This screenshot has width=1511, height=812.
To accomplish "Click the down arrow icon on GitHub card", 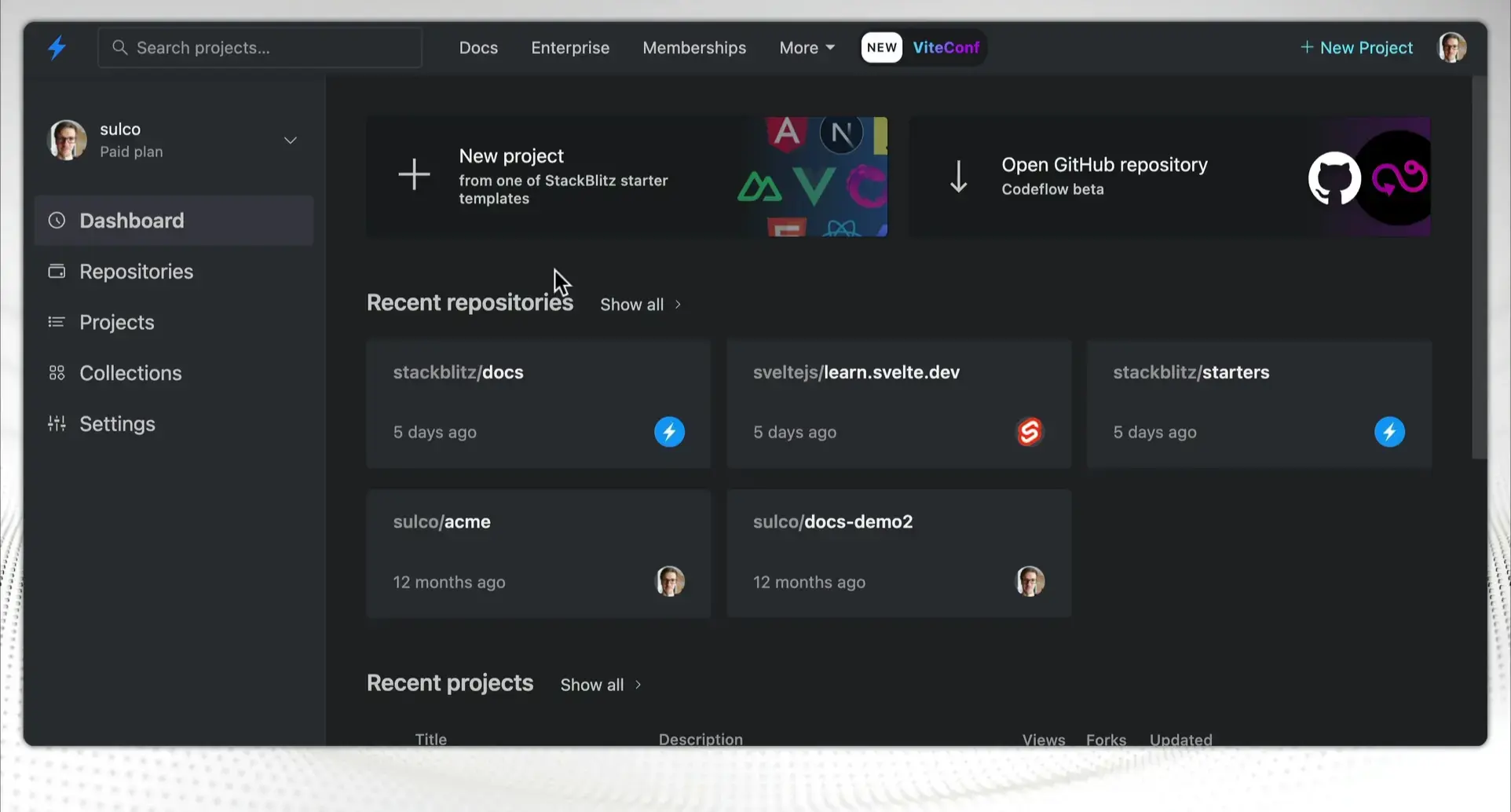I will point(958,176).
